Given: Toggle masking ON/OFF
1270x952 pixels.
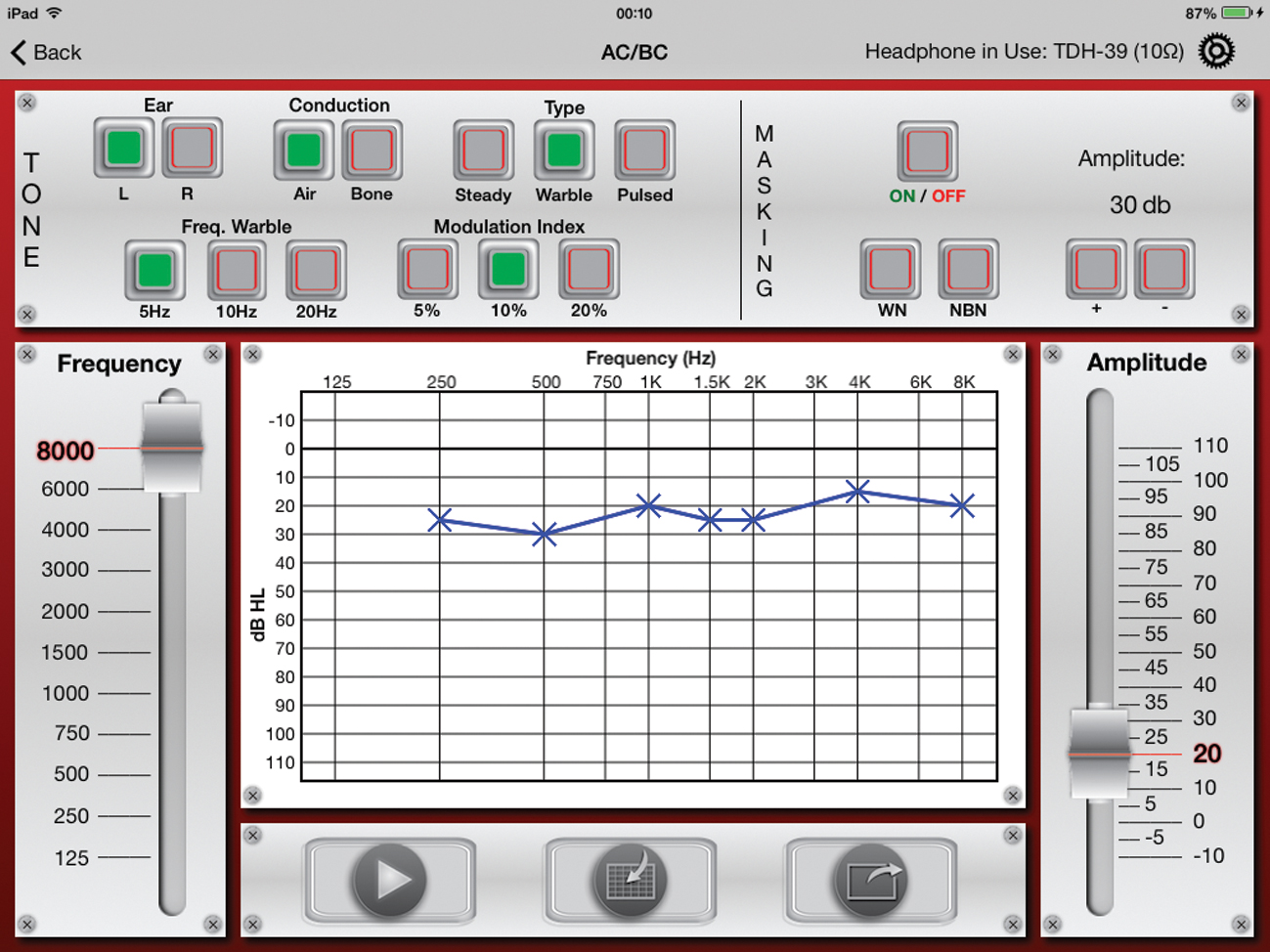Looking at the screenshot, I should pos(926,151).
